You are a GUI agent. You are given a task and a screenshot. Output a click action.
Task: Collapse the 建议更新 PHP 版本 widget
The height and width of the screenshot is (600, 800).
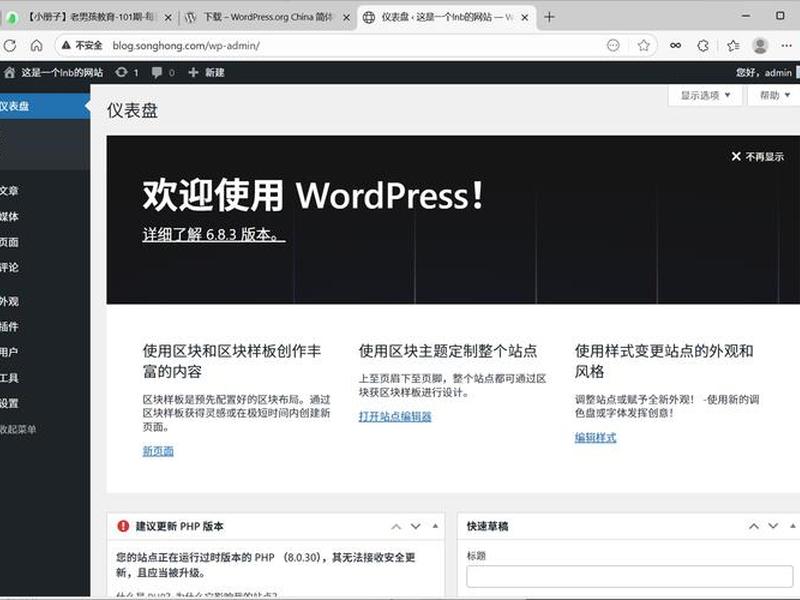point(435,527)
